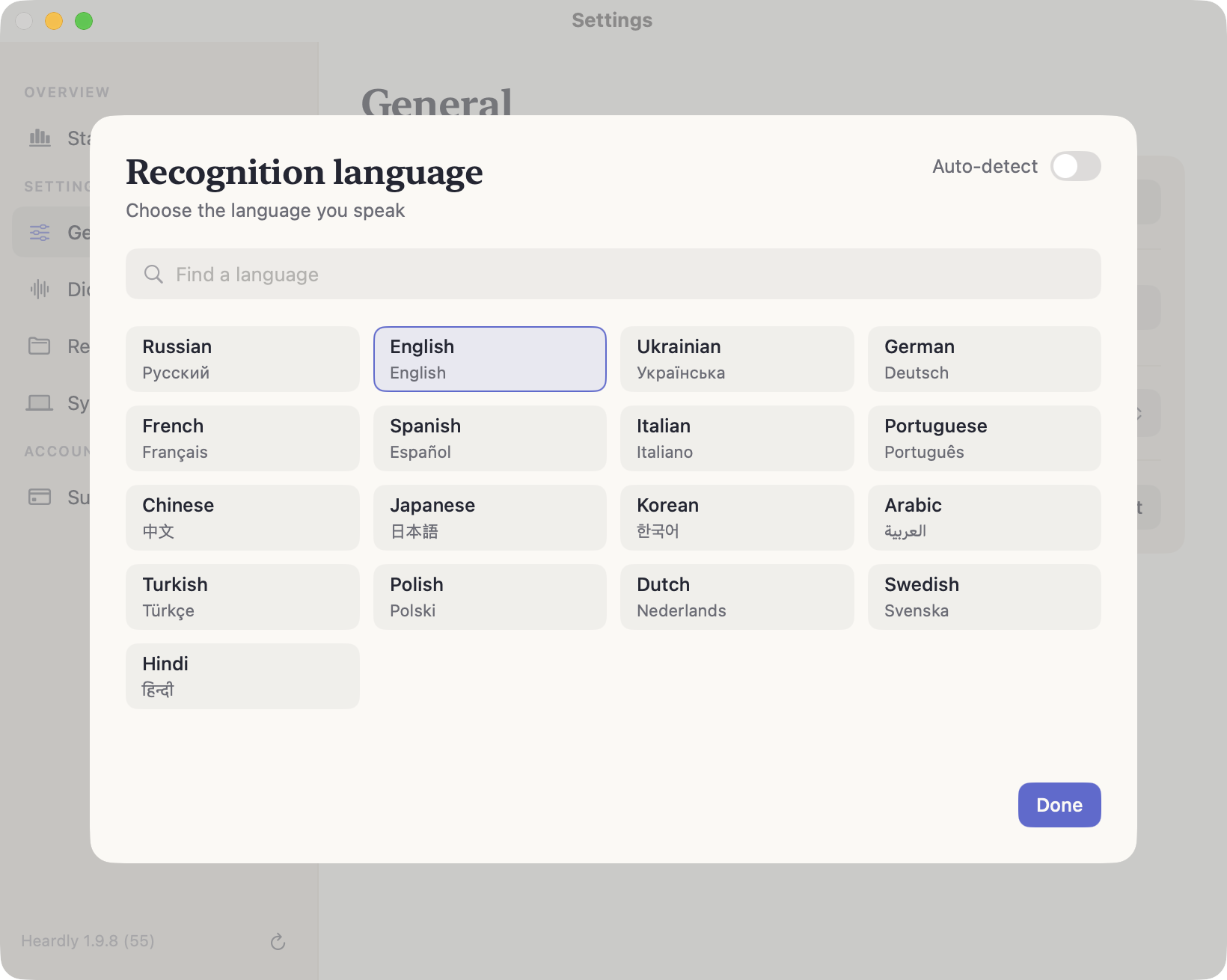This screenshot has width=1227, height=980.
Task: Select the Hindi language card
Action: (242, 676)
